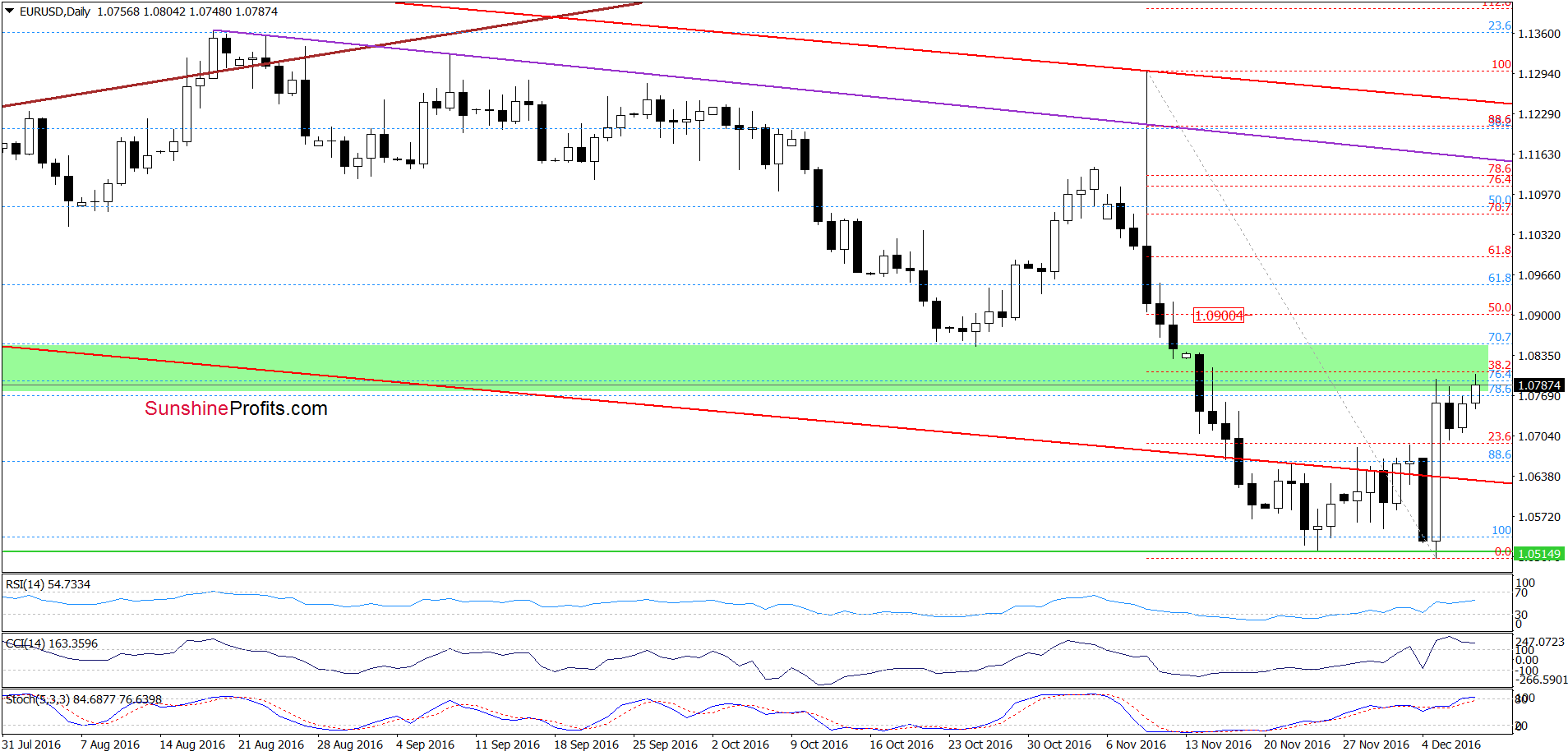The height and width of the screenshot is (756, 1568).
Task: Click the 16 Oct 2016 date label
Action: click(x=902, y=744)
